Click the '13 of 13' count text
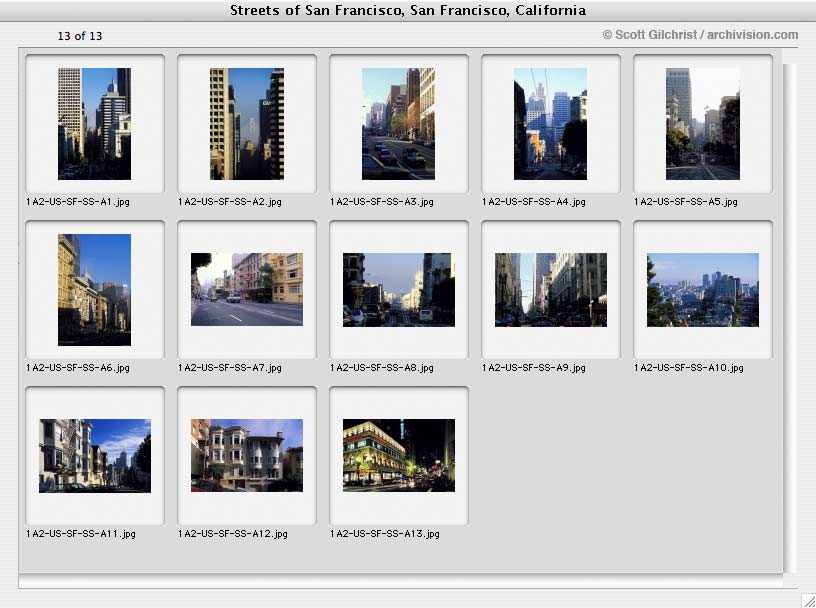The image size is (816, 608). (80, 36)
